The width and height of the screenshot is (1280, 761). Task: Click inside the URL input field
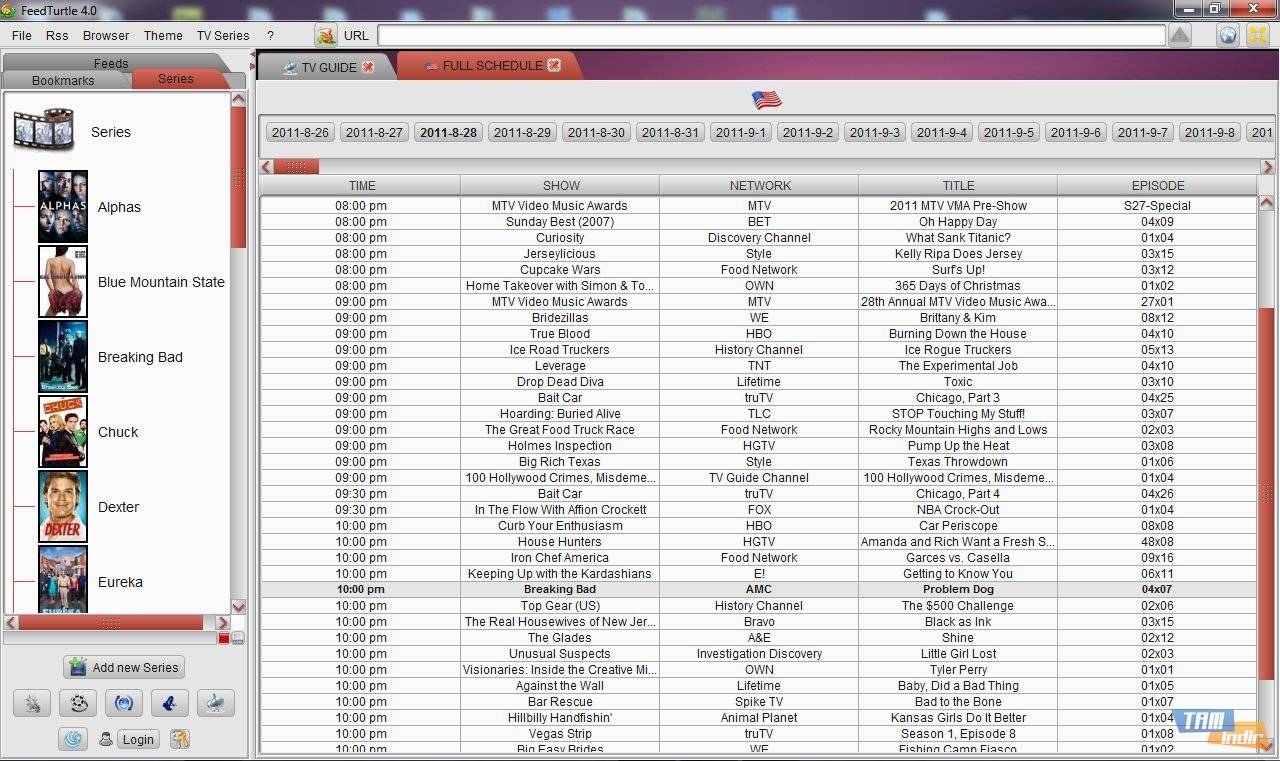[x=770, y=35]
